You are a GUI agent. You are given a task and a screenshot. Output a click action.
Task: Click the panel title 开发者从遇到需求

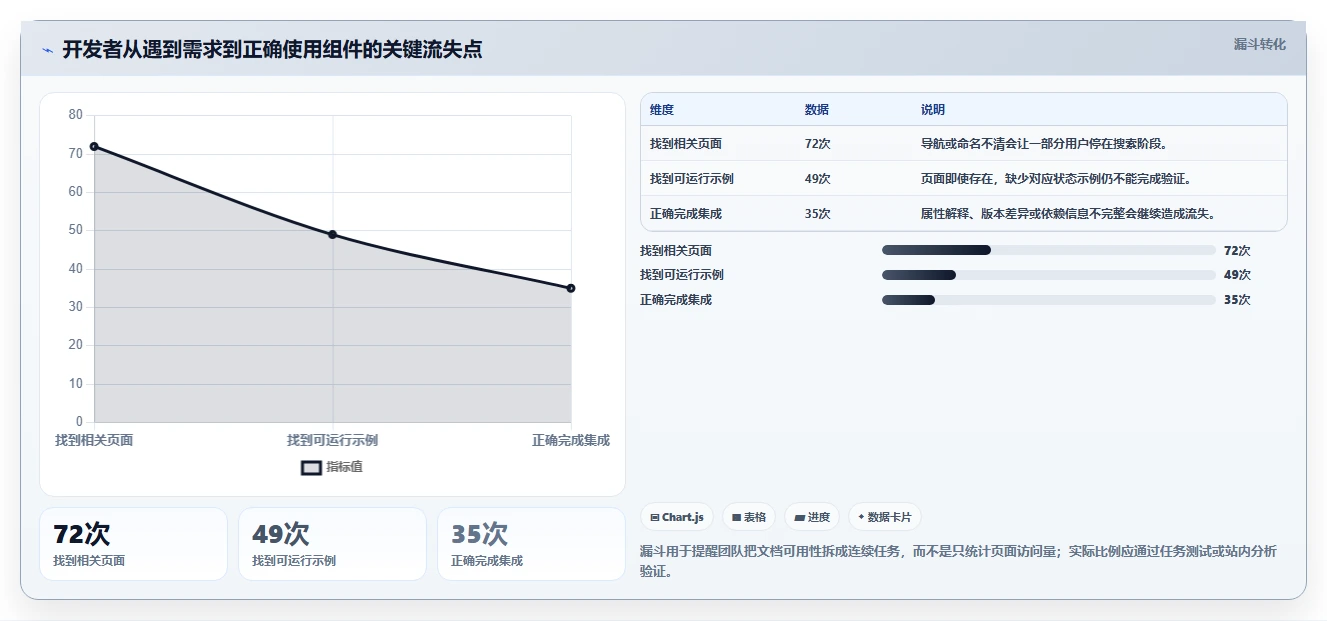[x=272, y=50]
